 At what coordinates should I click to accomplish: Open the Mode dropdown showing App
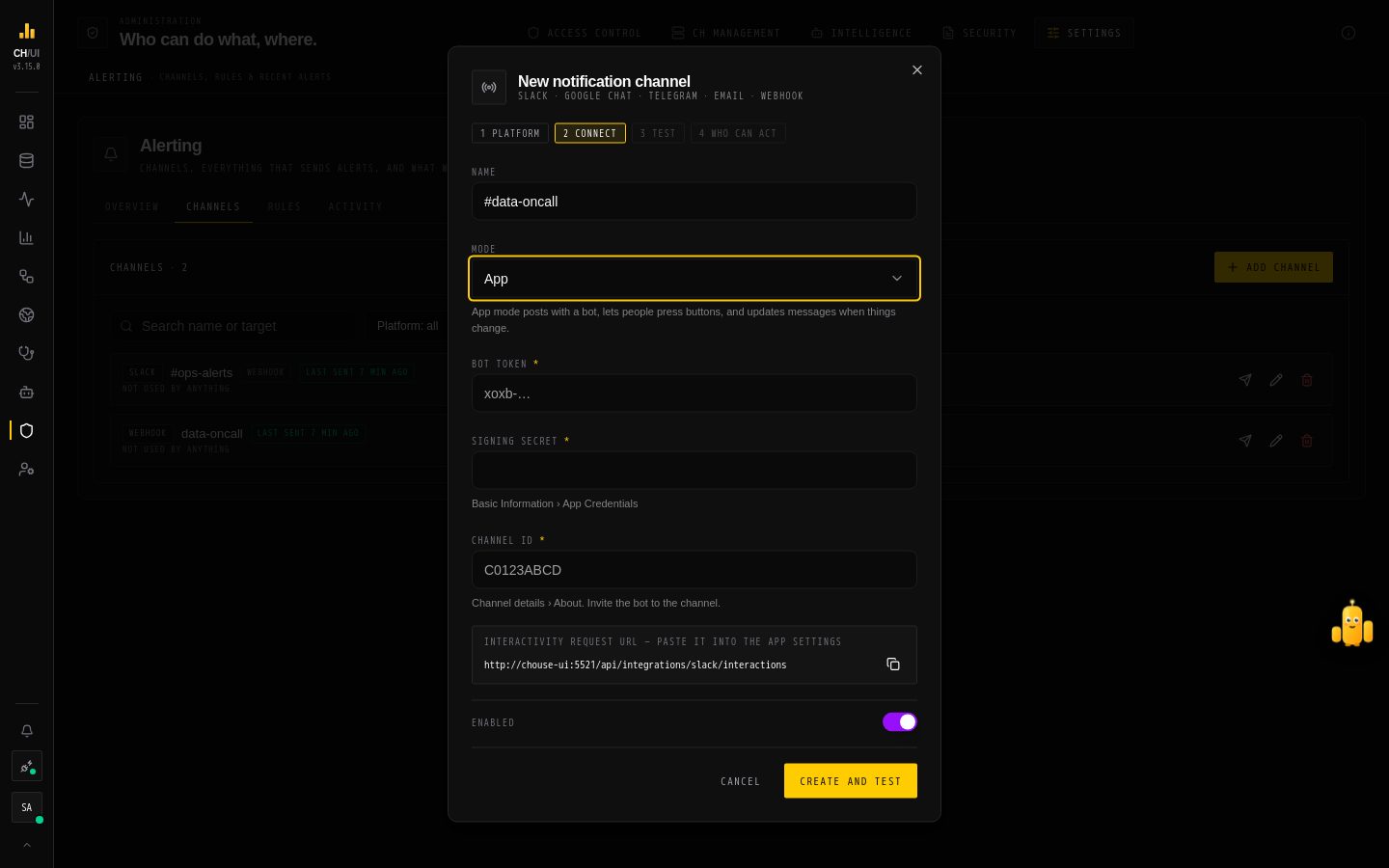click(694, 279)
